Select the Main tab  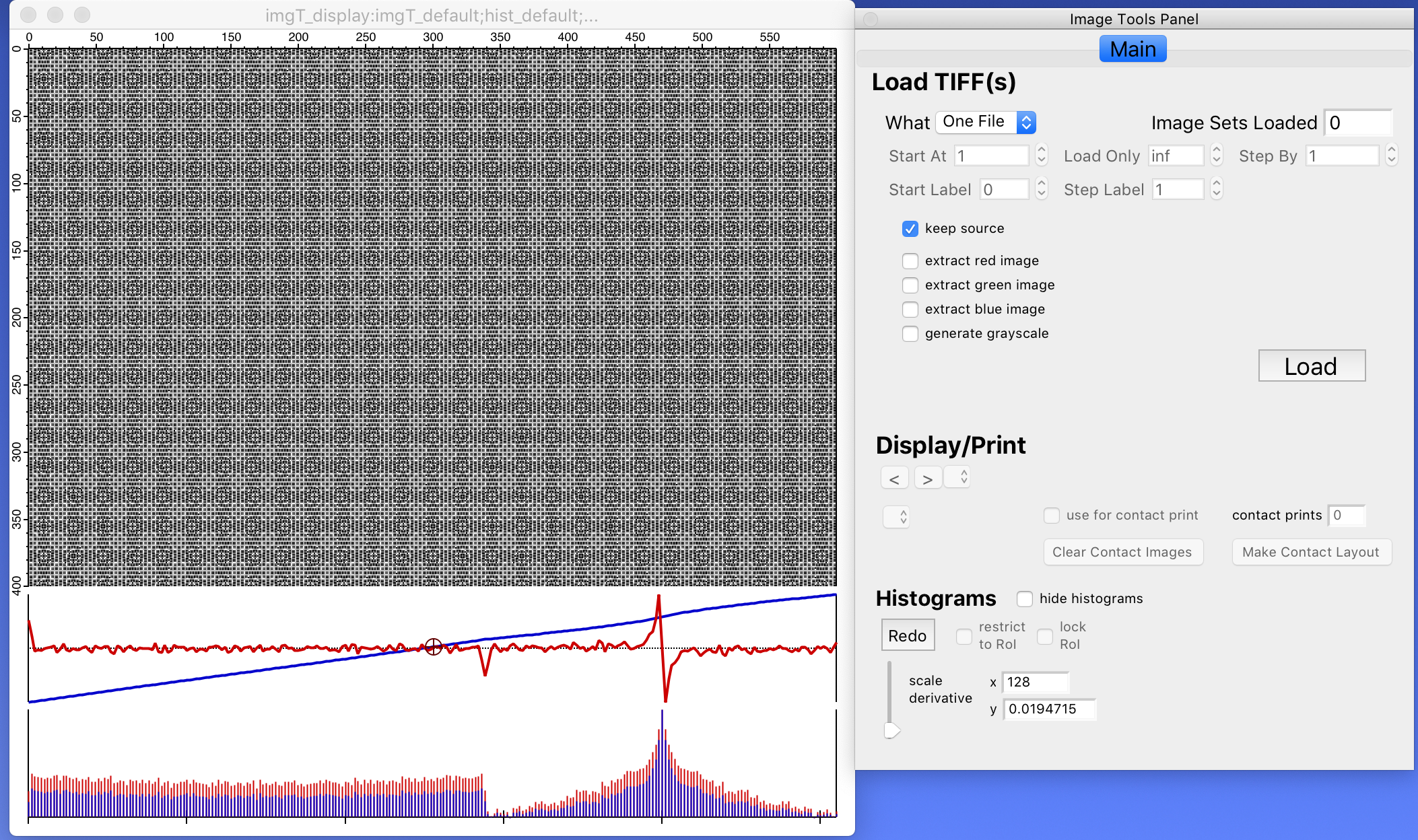1133,49
